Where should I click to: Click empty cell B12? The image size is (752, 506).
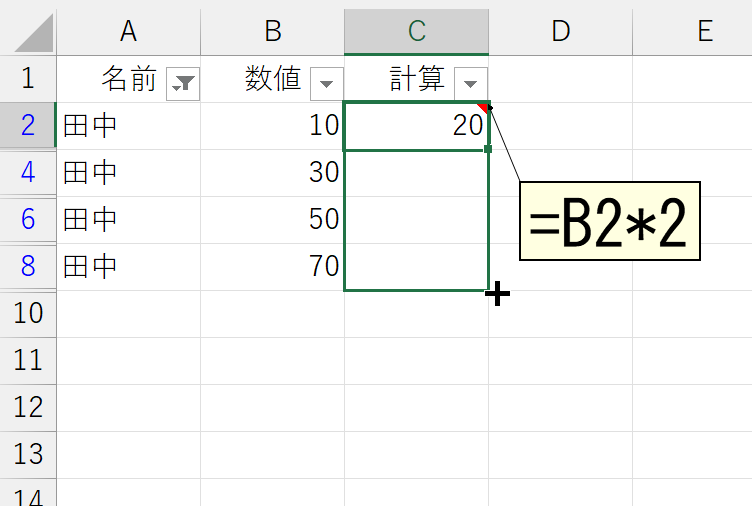click(272, 408)
